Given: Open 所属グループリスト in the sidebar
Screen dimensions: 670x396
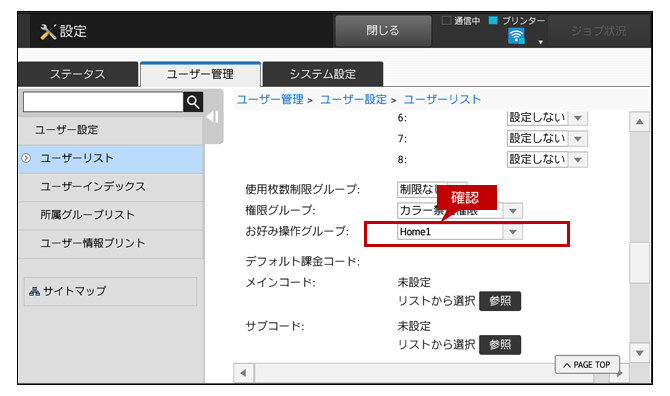Looking at the screenshot, I should pyautogui.click(x=110, y=215).
